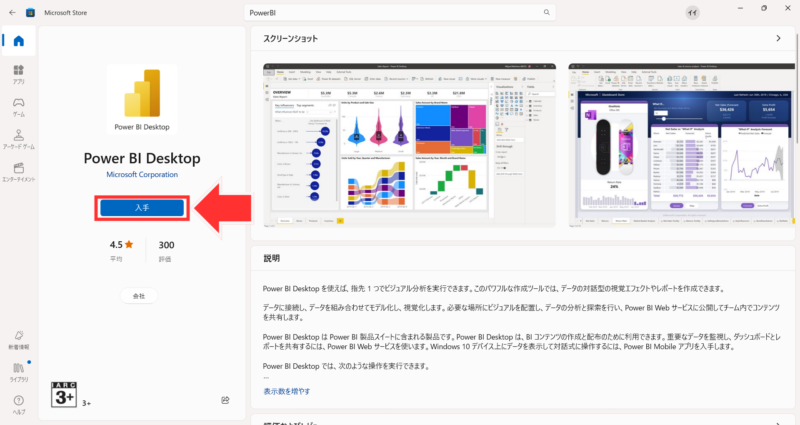Click the Power BI Desktop app logo
Viewport: 800px width, 425px height.
pos(142,99)
